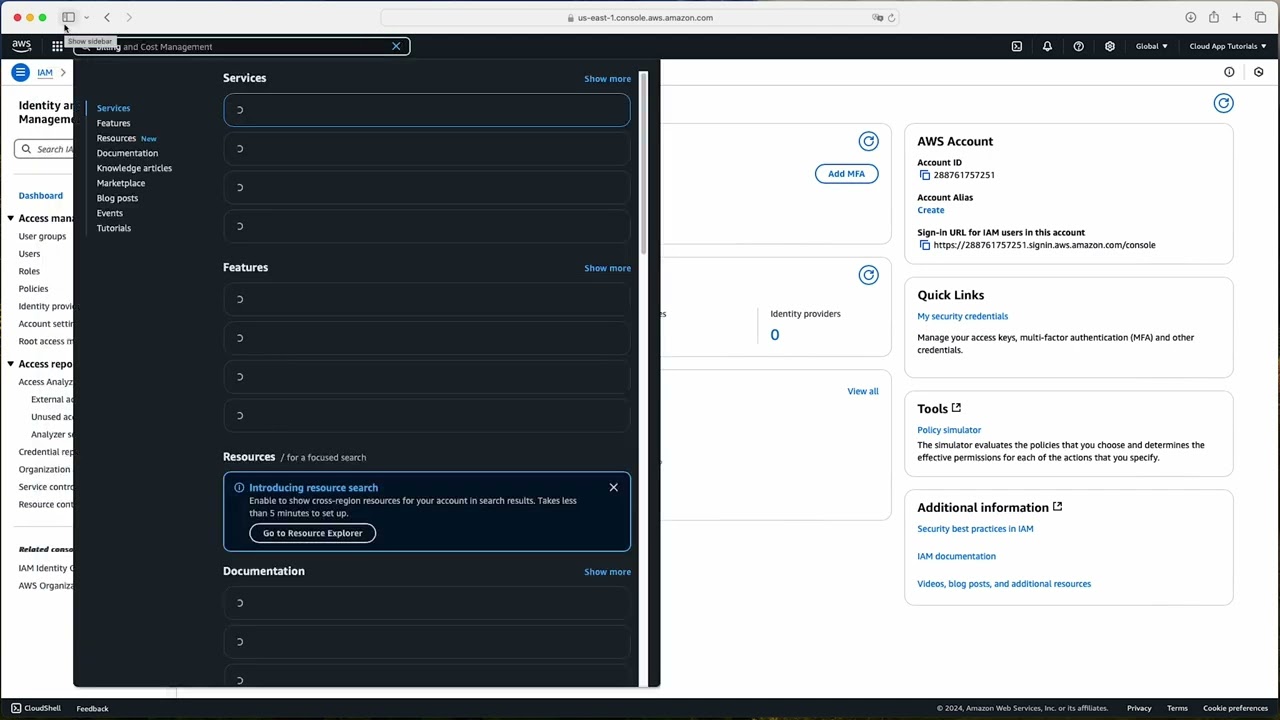Show Safari tab overview
The image size is (1280, 720).
pos(1260,17)
